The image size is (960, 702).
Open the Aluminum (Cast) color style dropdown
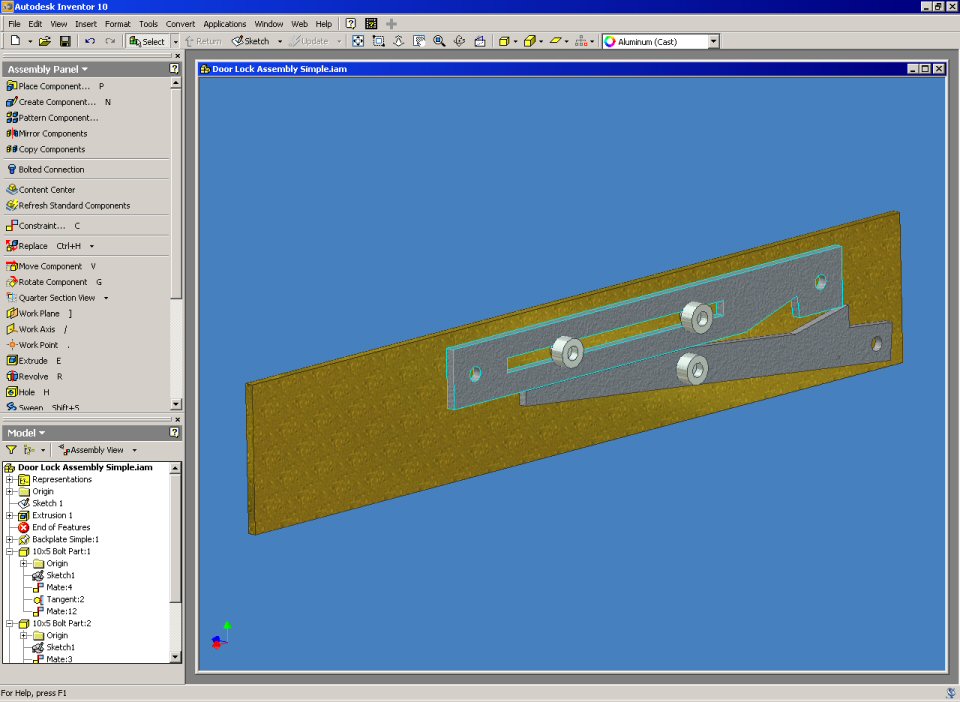[x=714, y=42]
